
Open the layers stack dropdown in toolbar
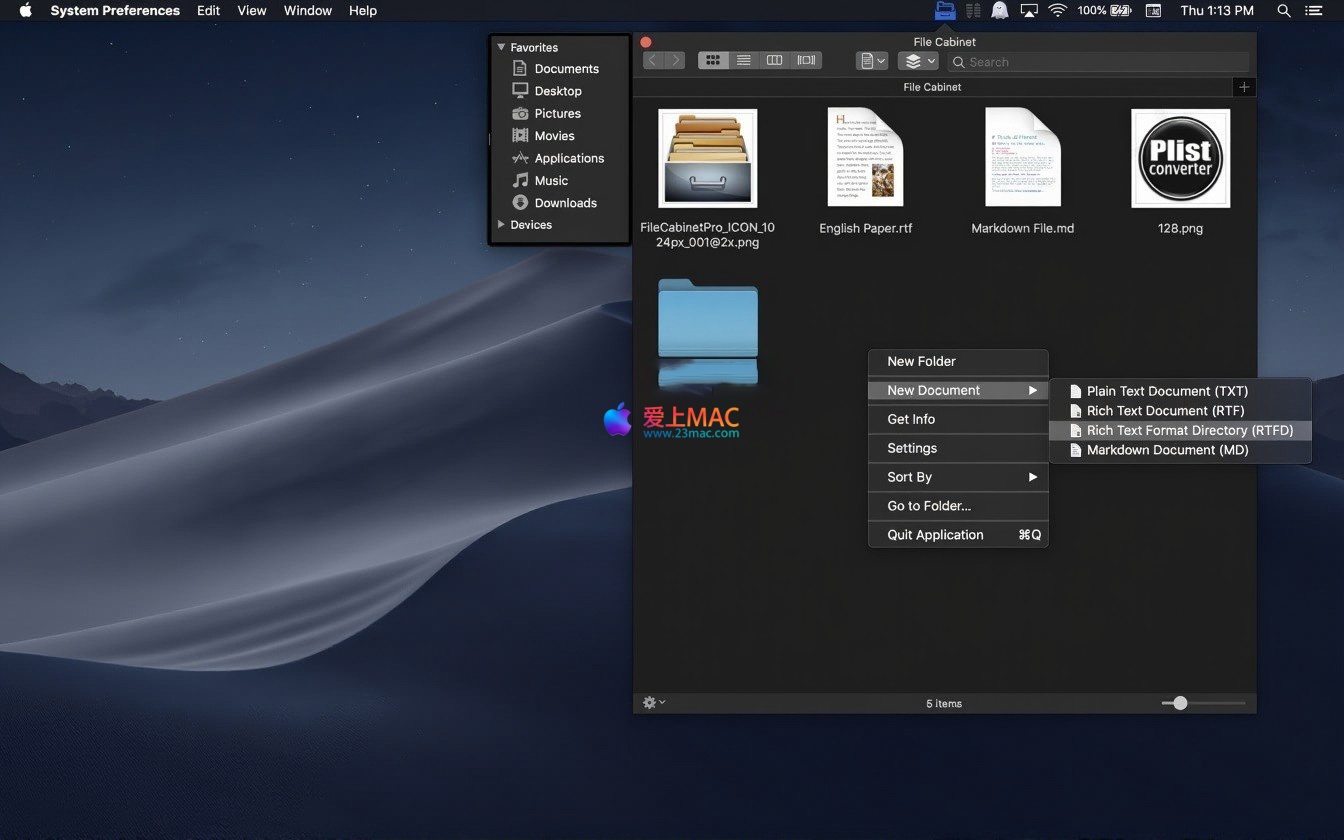pos(918,61)
